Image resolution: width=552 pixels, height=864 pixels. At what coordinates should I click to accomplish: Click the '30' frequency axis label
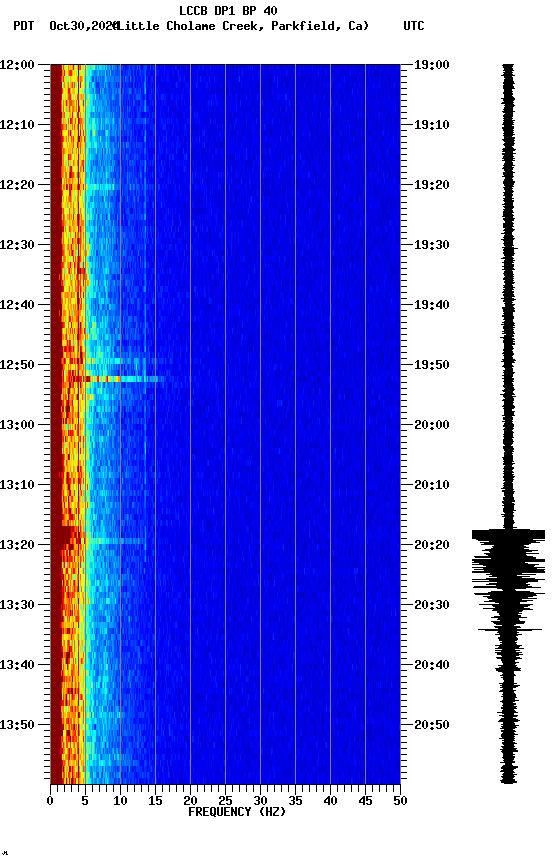260,802
